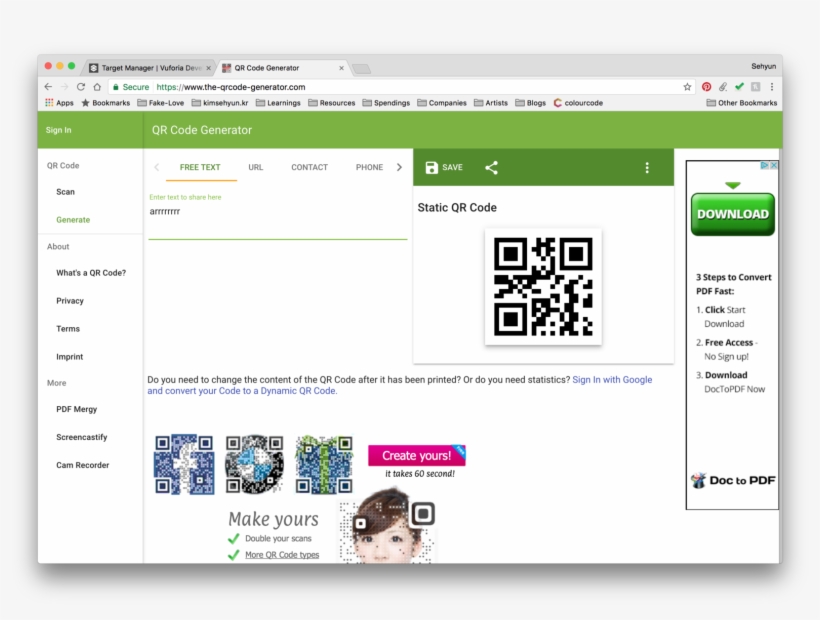Open the Bookmarks star folder
The image size is (820, 620).
(x=106, y=103)
